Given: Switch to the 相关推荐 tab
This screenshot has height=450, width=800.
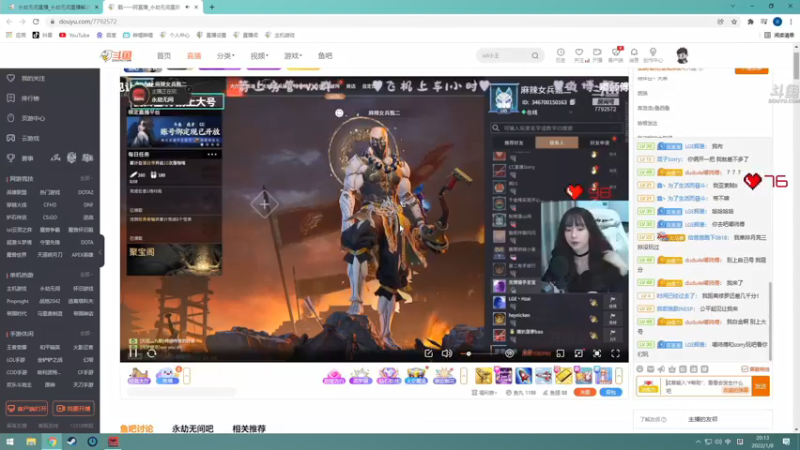Looking at the screenshot, I should tap(249, 429).
